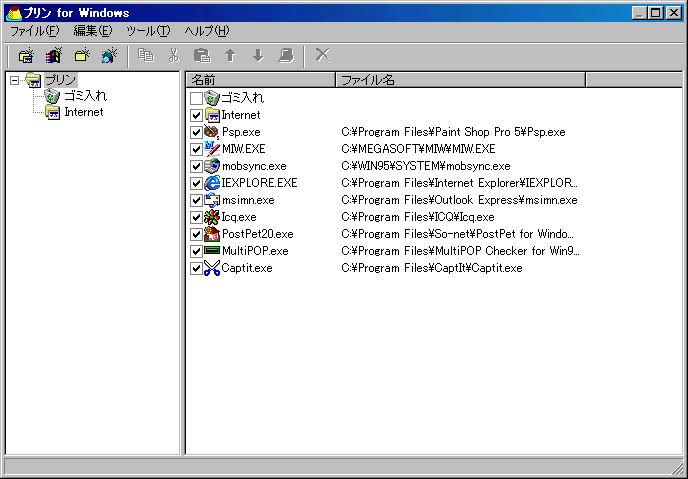Click the Copy toolbar icon
688x479 pixels.
point(146,56)
